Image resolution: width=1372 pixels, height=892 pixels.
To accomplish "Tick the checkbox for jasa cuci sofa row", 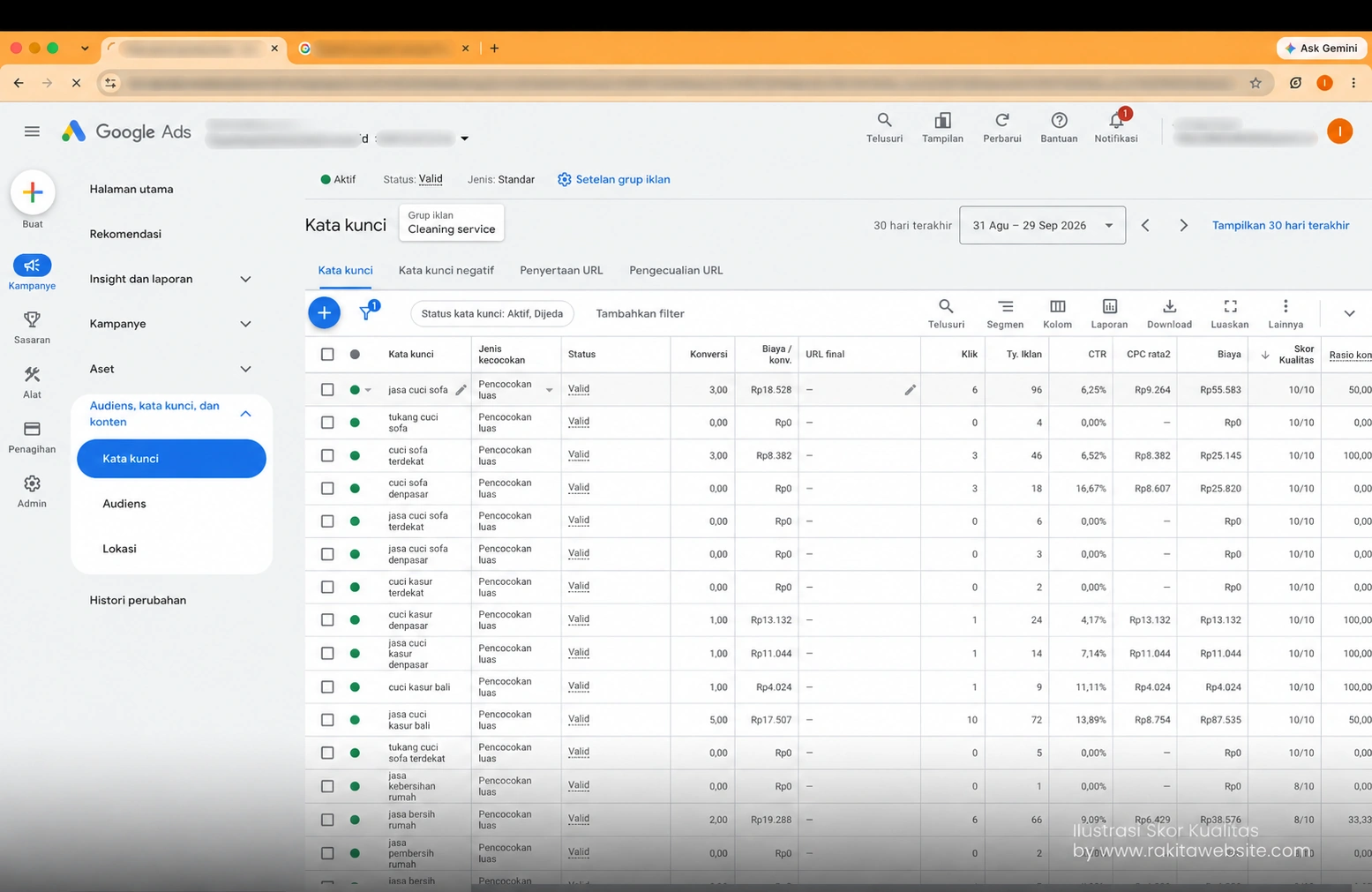I will [x=327, y=389].
